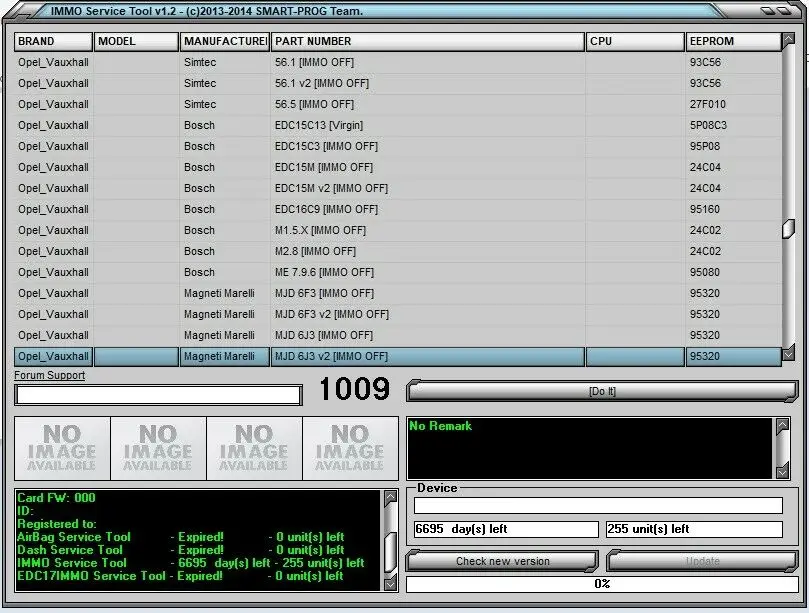Sort by the MODEL column header
The height and width of the screenshot is (613, 809).
136,41
